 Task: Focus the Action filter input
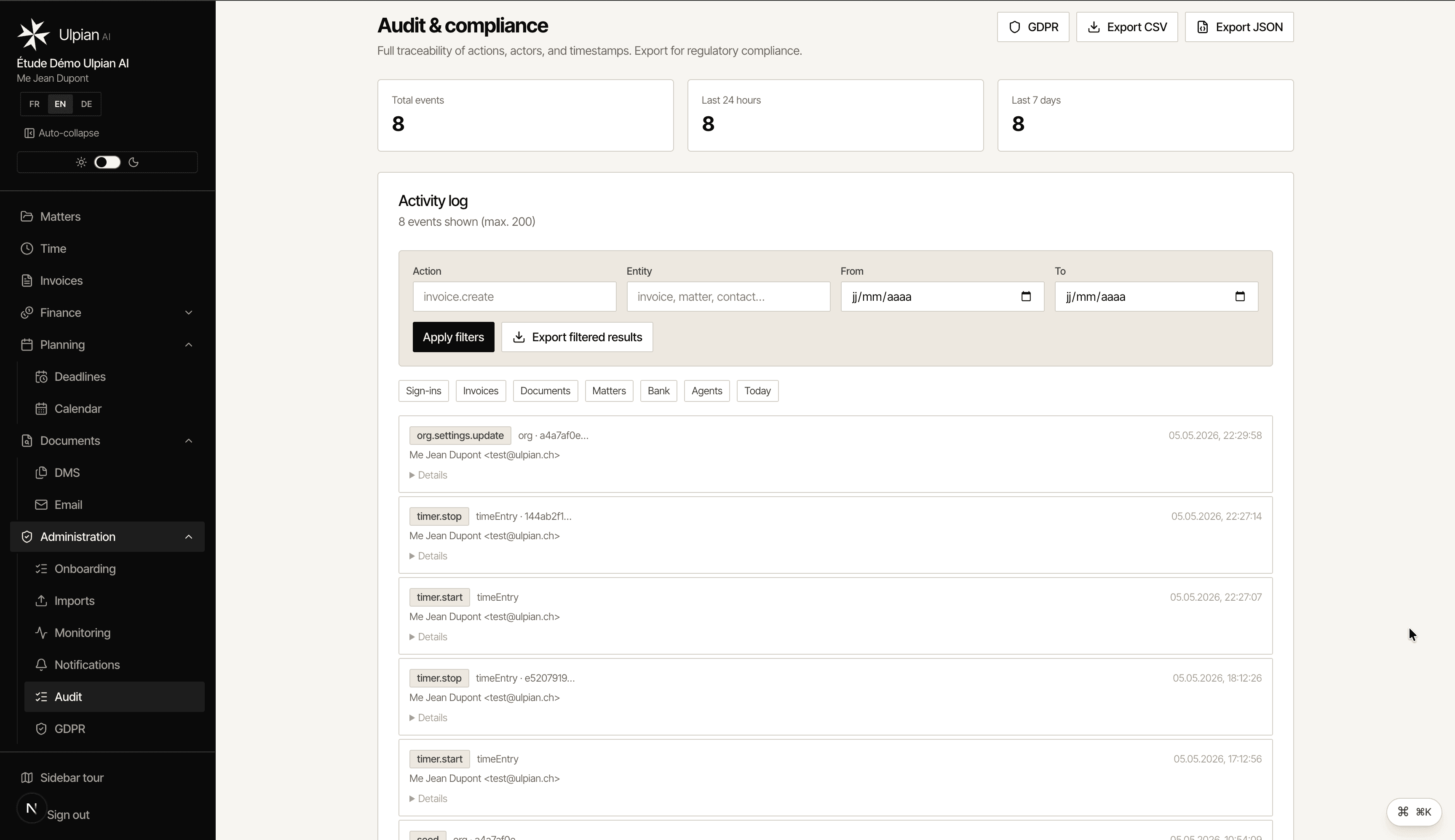point(514,297)
